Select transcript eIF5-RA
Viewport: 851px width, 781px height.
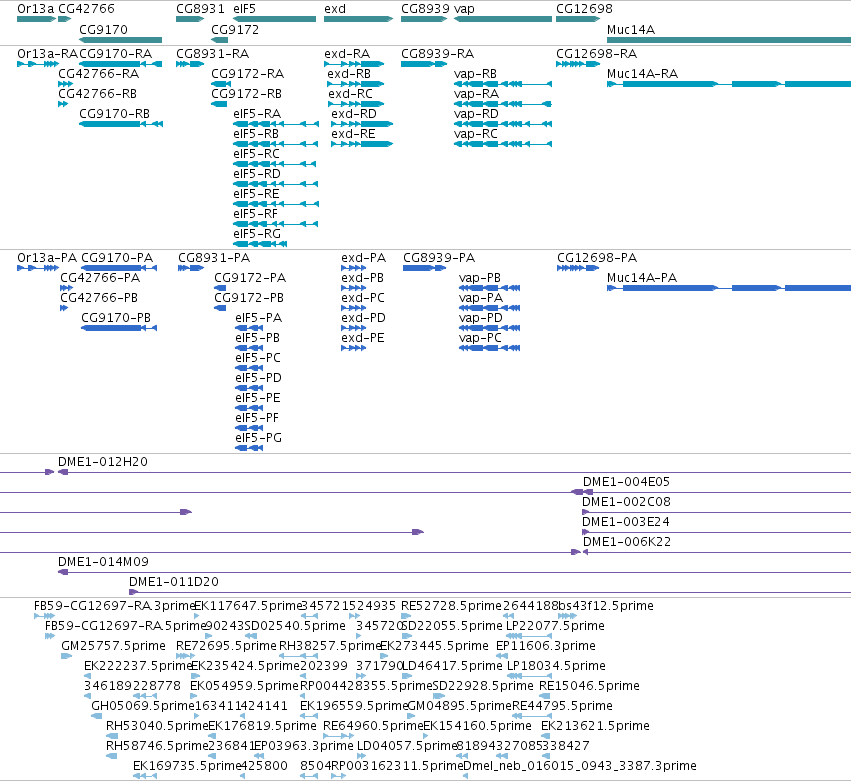pos(276,124)
